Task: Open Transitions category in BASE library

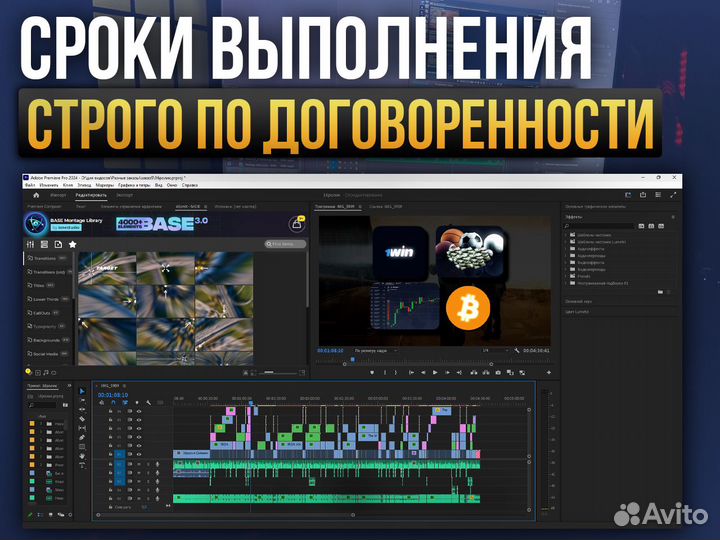Action: pyautogui.click(x=47, y=258)
